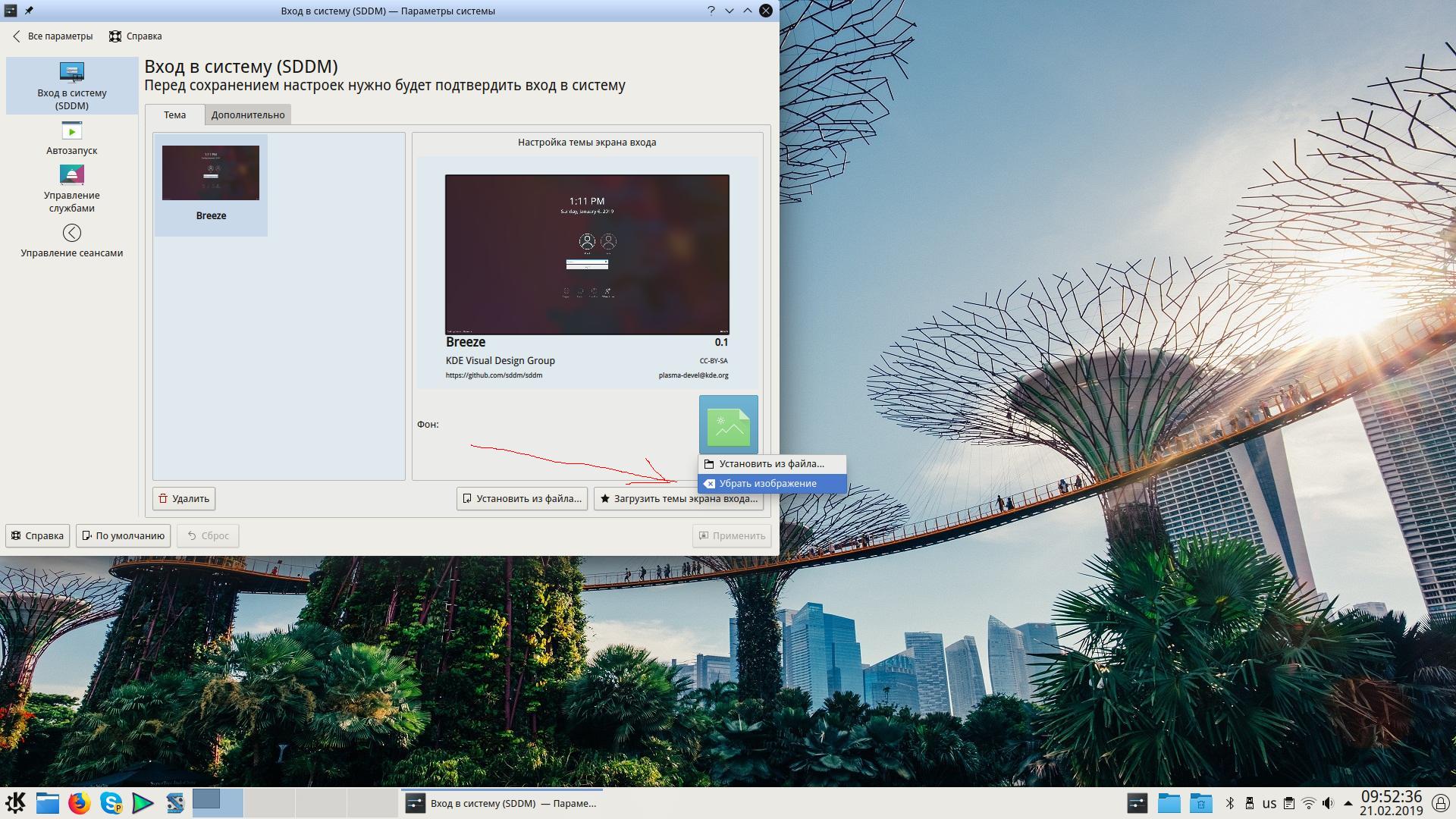The height and width of the screenshot is (819, 1456).
Task: Switch to the Дополнительно tab
Action: 248,115
